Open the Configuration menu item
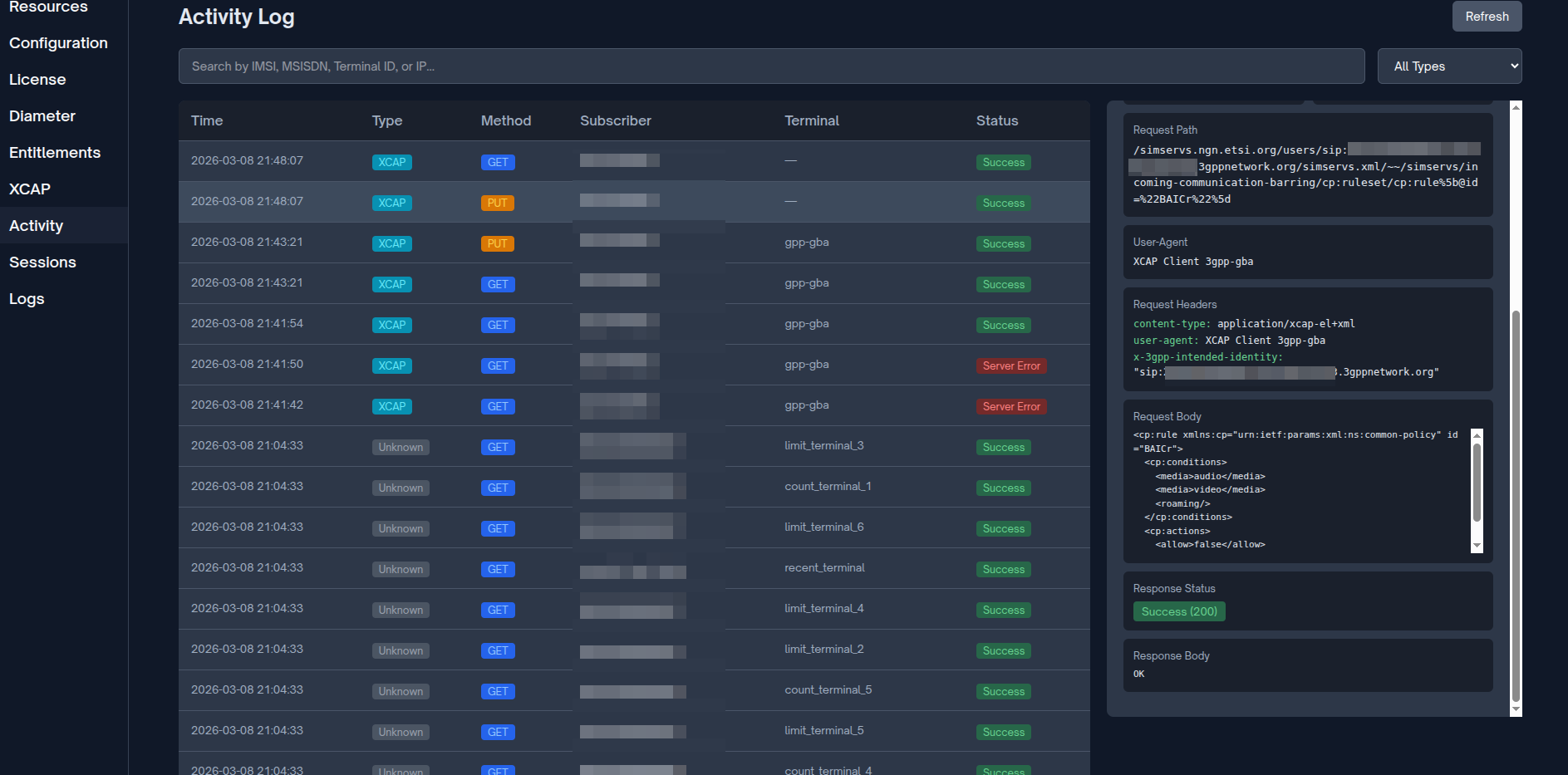The height and width of the screenshot is (775, 1568). [x=58, y=43]
